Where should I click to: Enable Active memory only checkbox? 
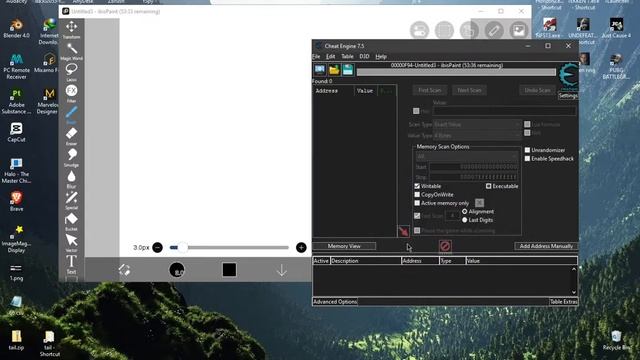pos(417,203)
